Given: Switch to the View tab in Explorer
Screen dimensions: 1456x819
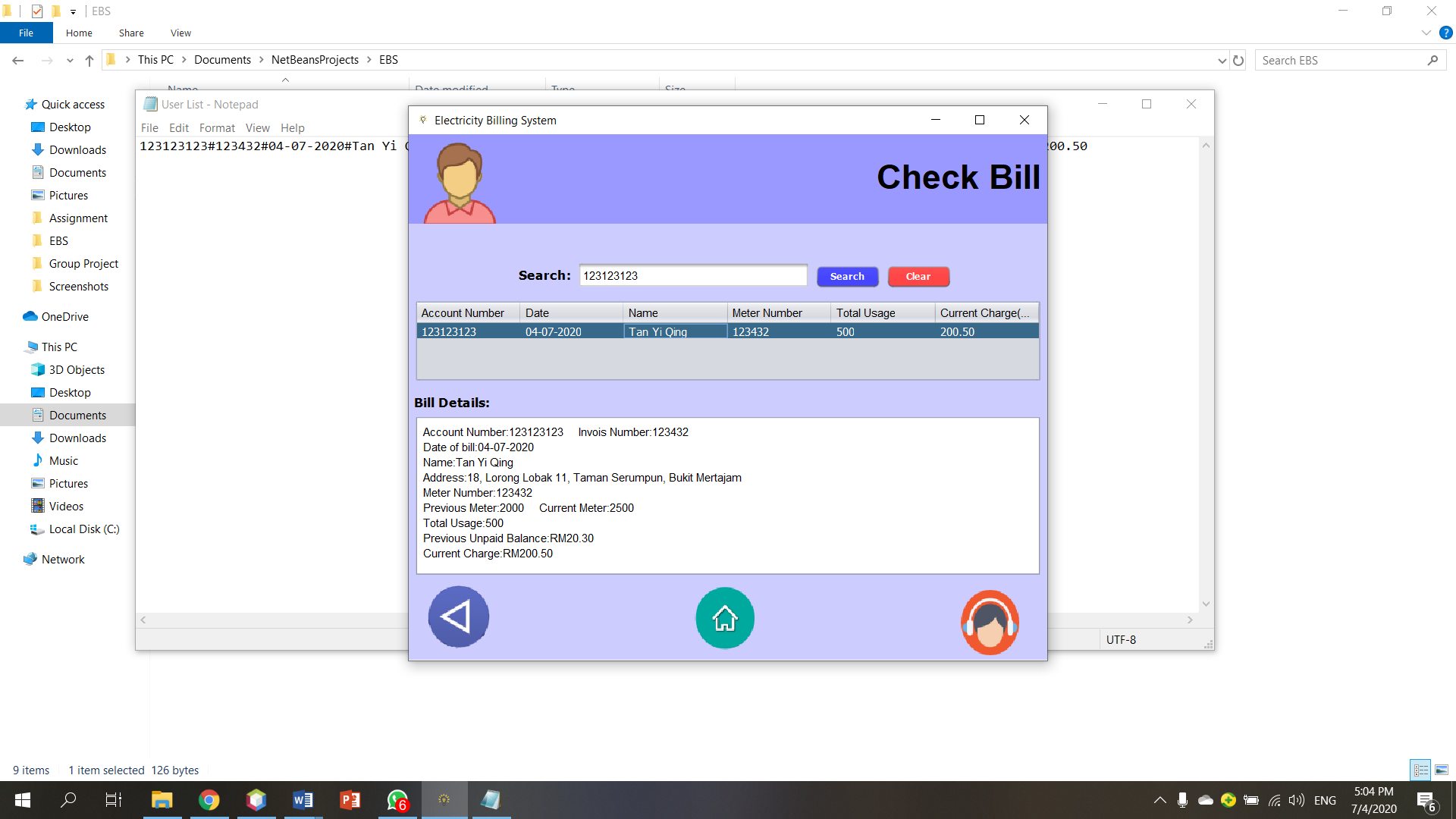Looking at the screenshot, I should pyautogui.click(x=180, y=33).
